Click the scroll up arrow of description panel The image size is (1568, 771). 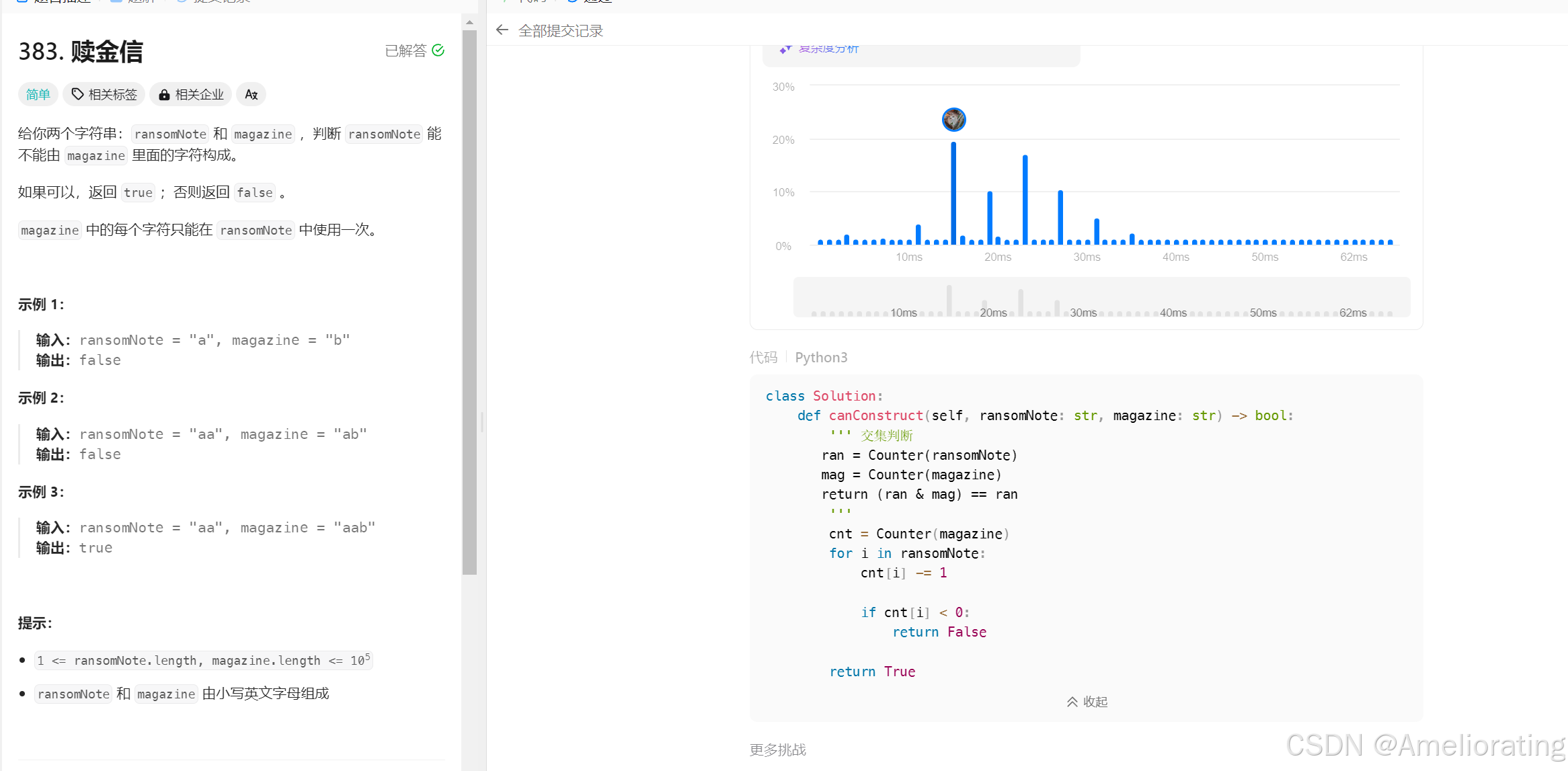(x=469, y=22)
